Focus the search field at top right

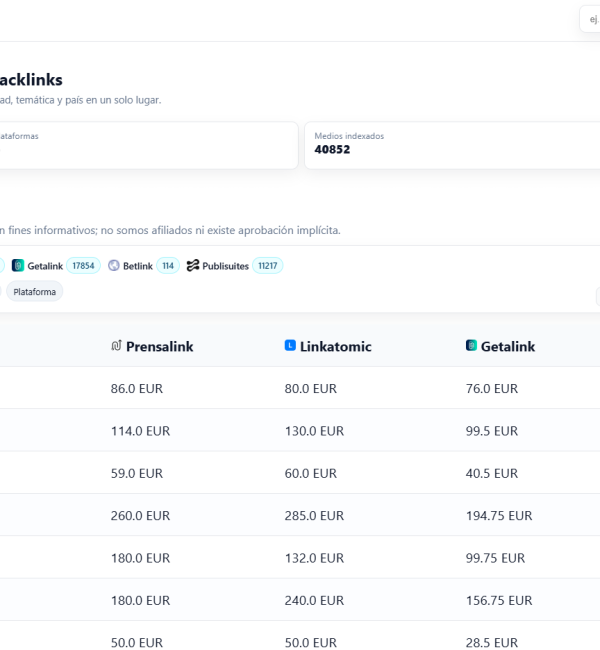pos(590,19)
